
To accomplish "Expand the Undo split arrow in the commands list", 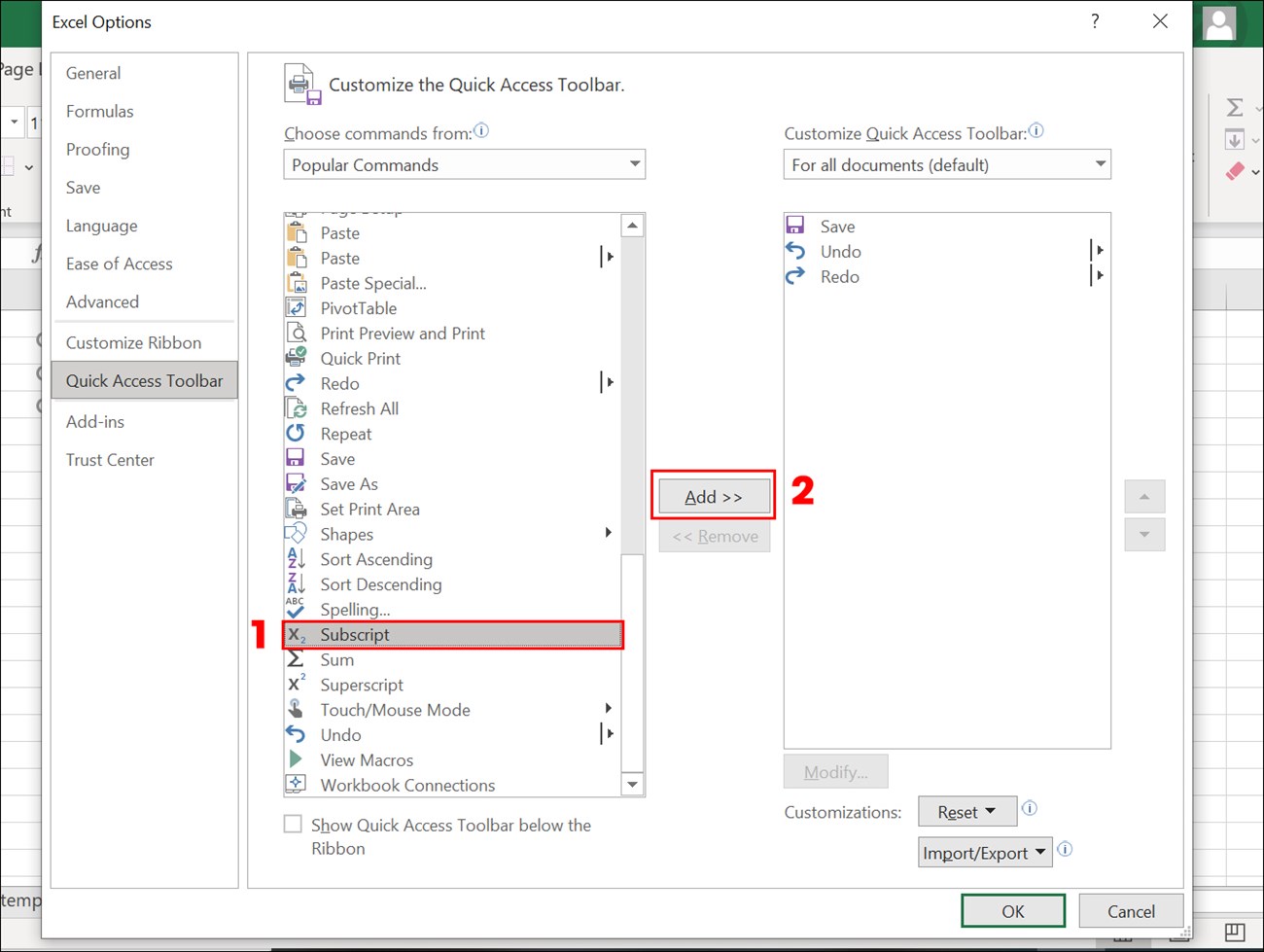I will click(x=608, y=733).
